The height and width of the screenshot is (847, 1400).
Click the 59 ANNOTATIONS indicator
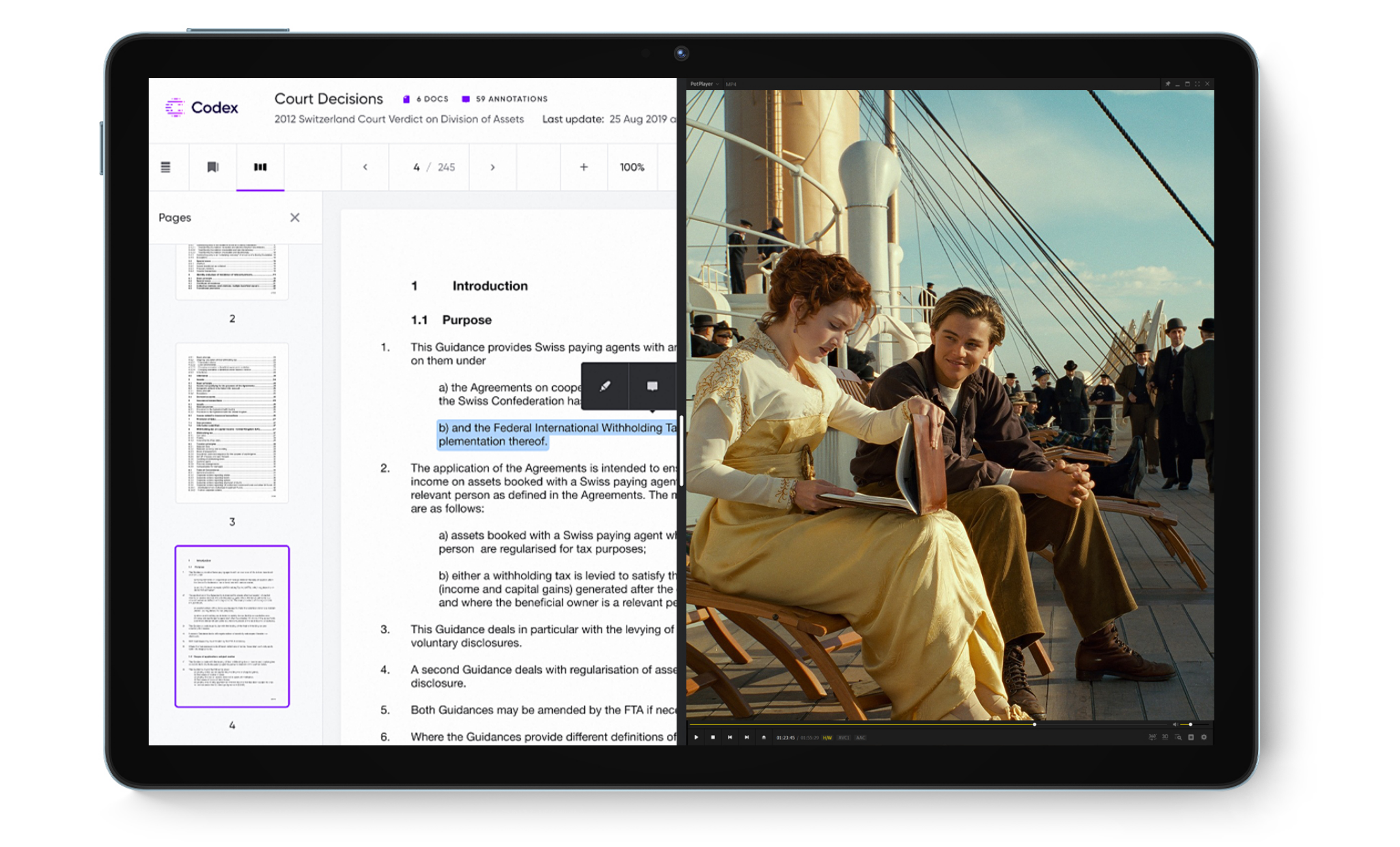tap(505, 99)
